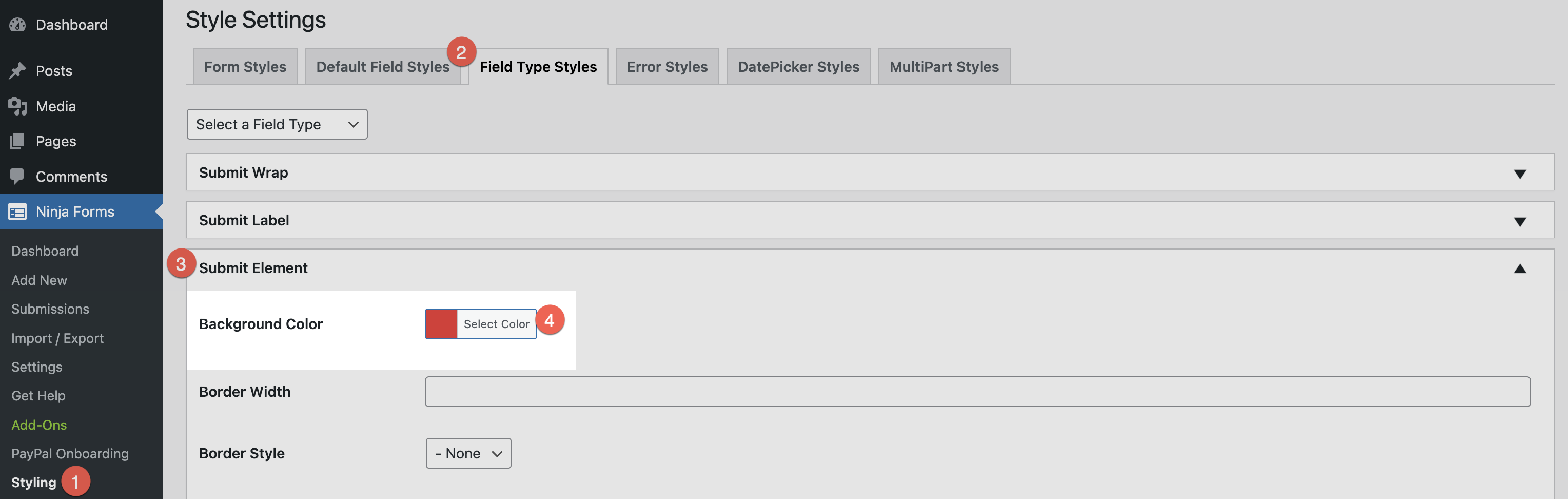This screenshot has height=499, width=1568.
Task: Switch to the Error Styles tab
Action: (667, 67)
